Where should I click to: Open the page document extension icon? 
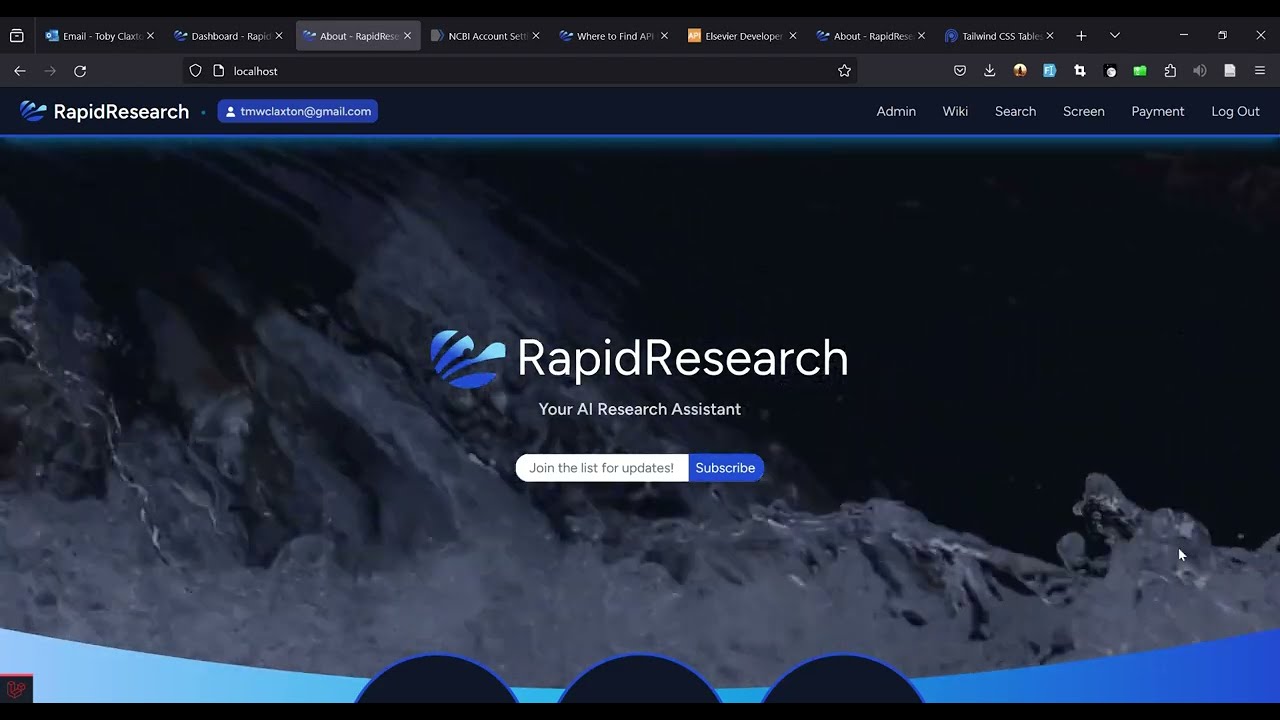point(1230,71)
